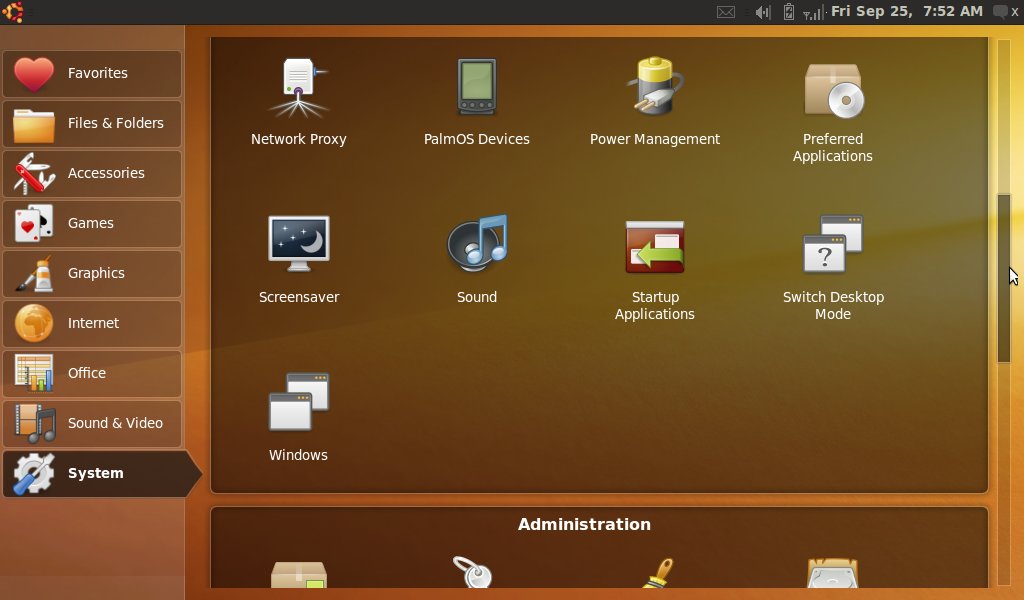Click the chat bubble session icon
This screenshot has height=600, width=1024.
[x=1000, y=12]
